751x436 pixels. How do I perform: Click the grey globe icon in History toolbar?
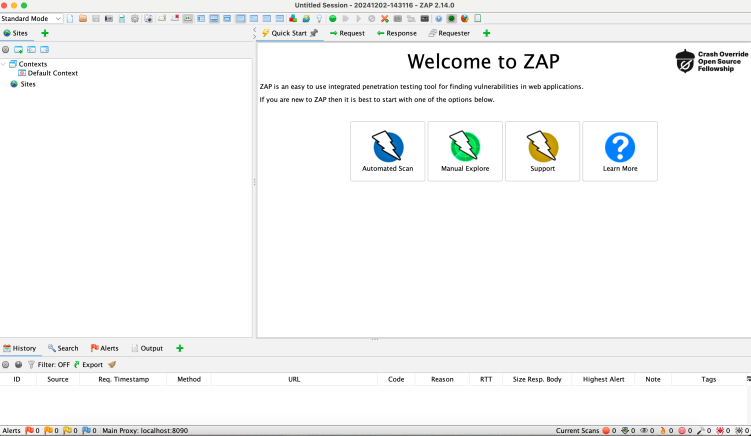point(18,365)
